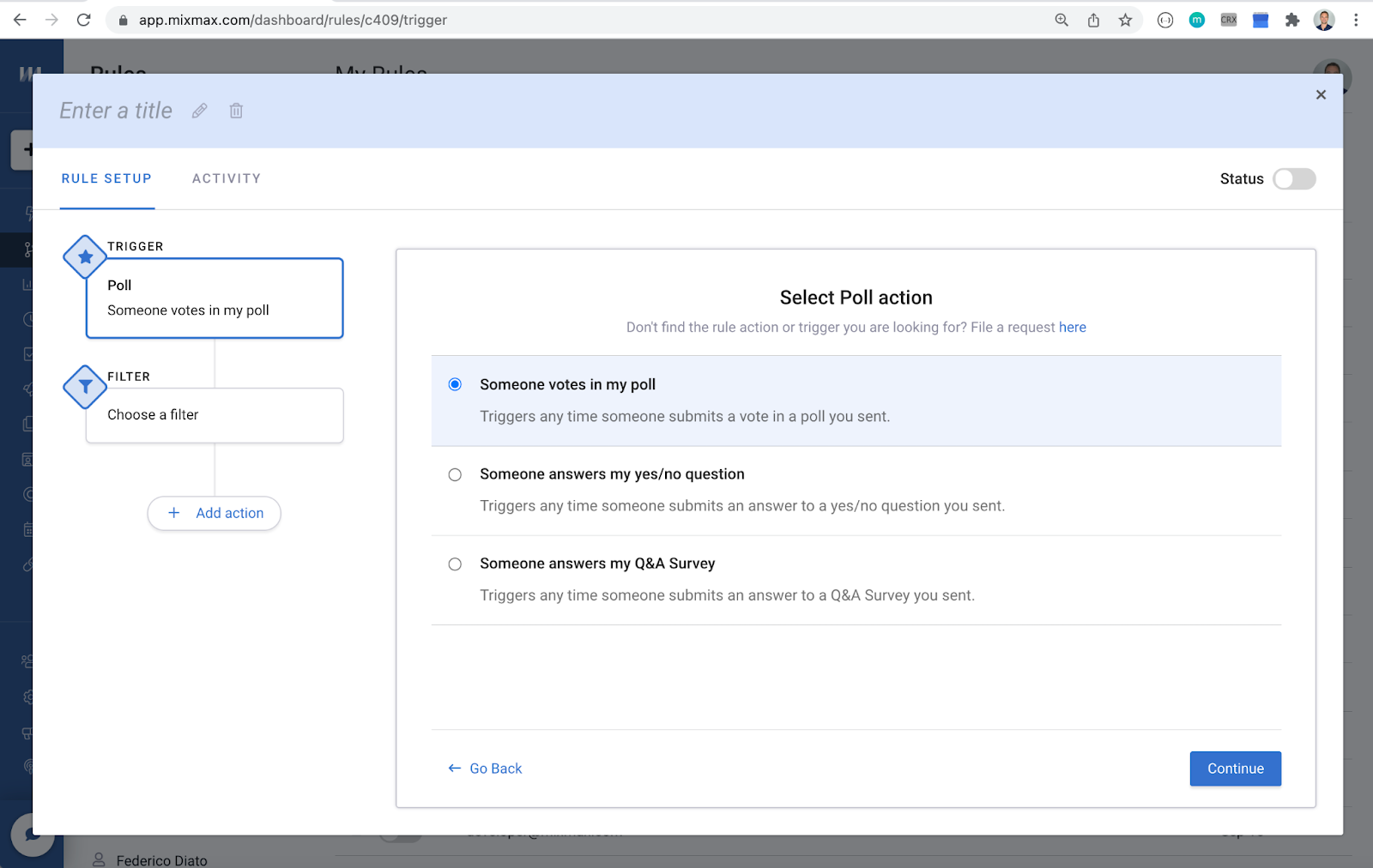Go forward in browser history
This screenshot has height=868, width=1373.
pos(51,20)
